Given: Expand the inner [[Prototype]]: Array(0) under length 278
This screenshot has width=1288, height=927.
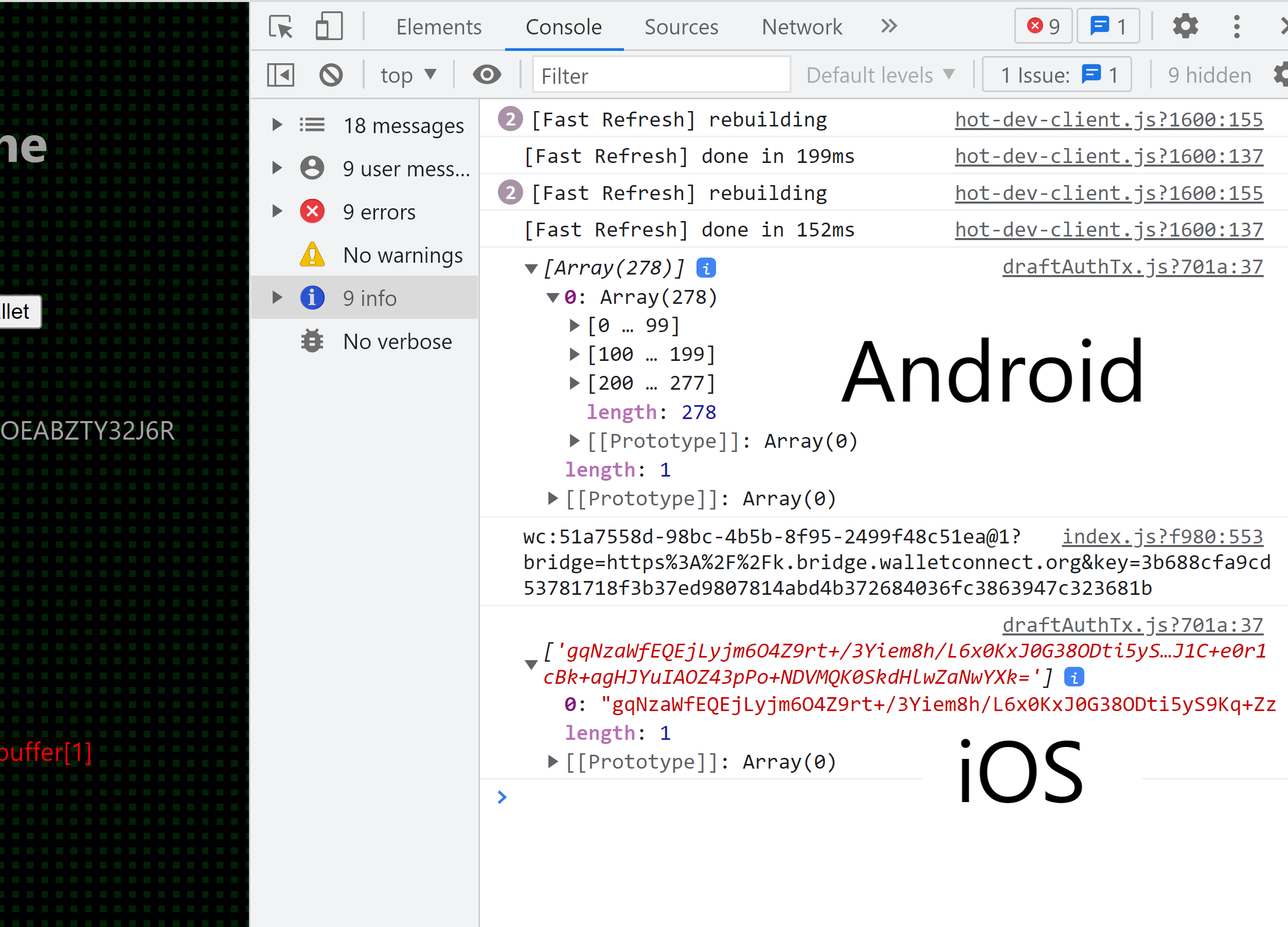Looking at the screenshot, I should pos(574,441).
